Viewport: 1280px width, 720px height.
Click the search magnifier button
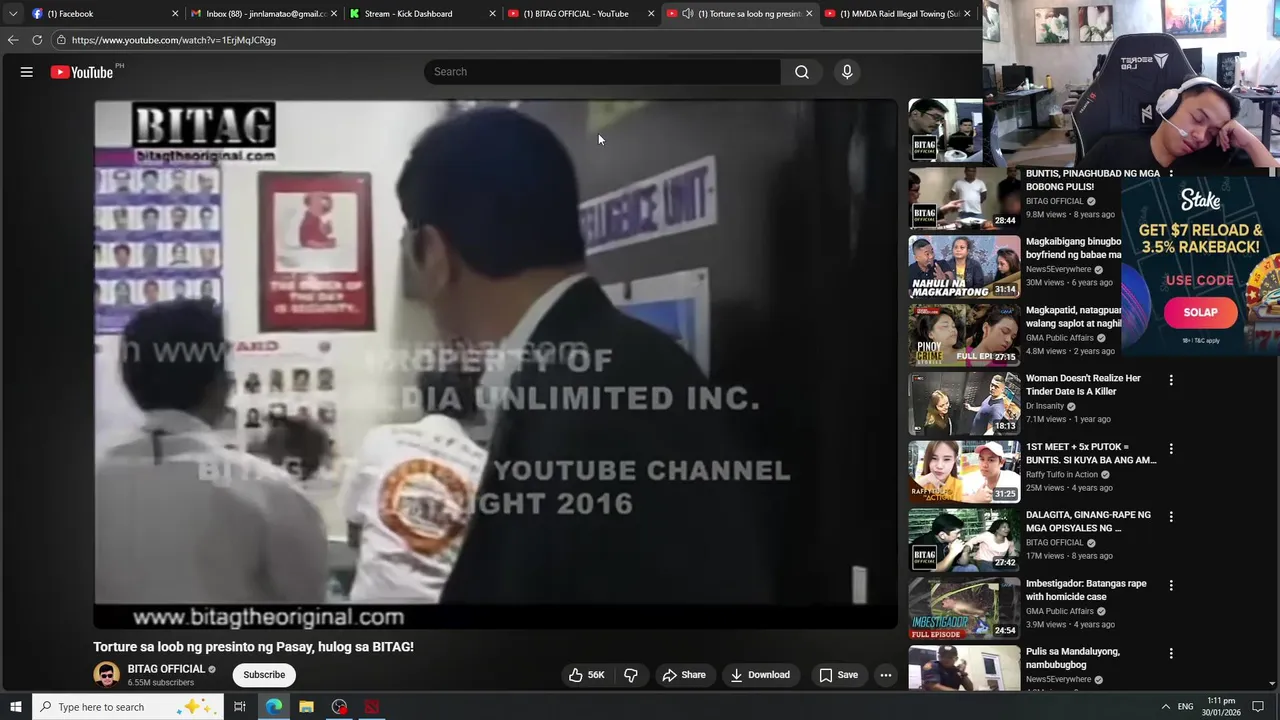click(802, 72)
